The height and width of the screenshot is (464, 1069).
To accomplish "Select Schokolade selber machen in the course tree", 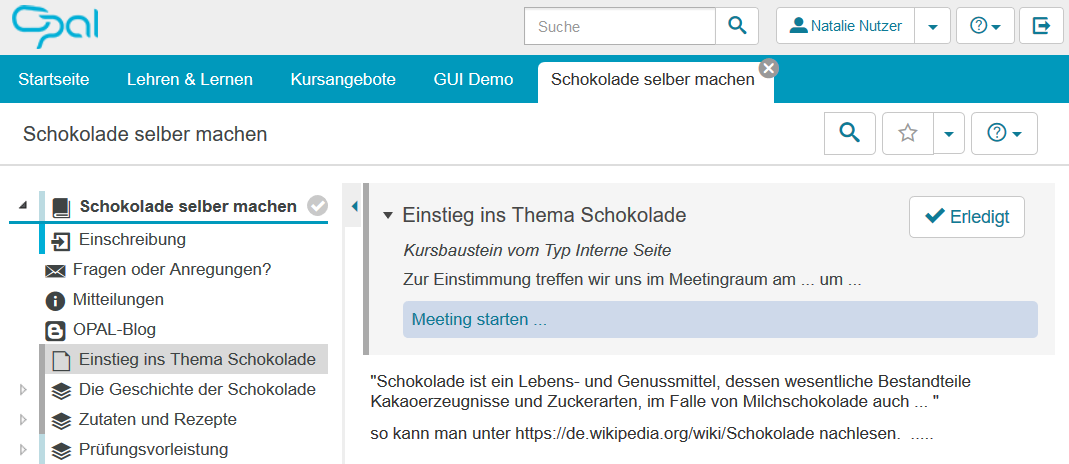I will [x=188, y=206].
